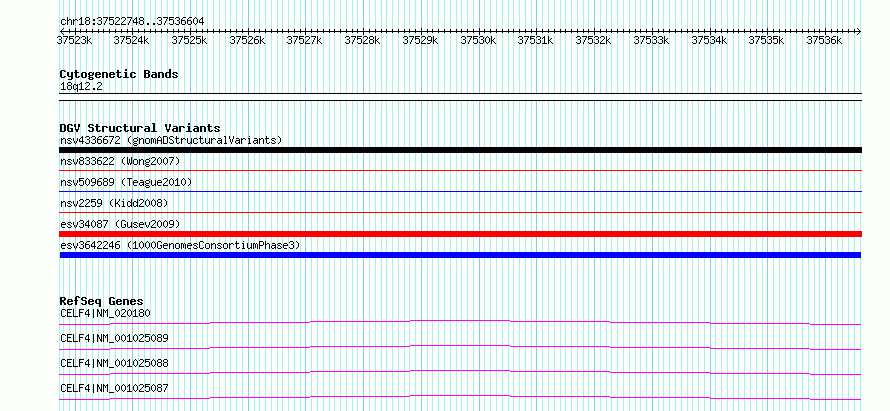
Task: Click the 37534k ruler tick label
Action: point(710,40)
